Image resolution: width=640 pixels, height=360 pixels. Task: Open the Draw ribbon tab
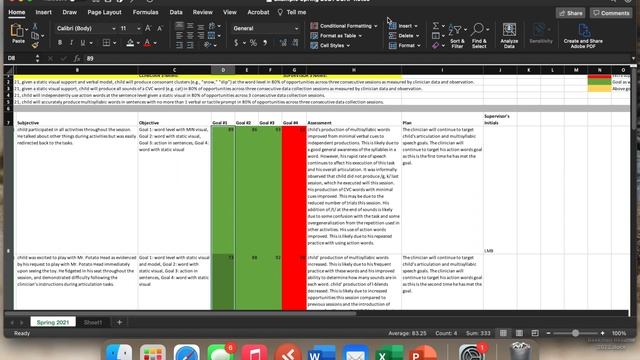[69, 12]
